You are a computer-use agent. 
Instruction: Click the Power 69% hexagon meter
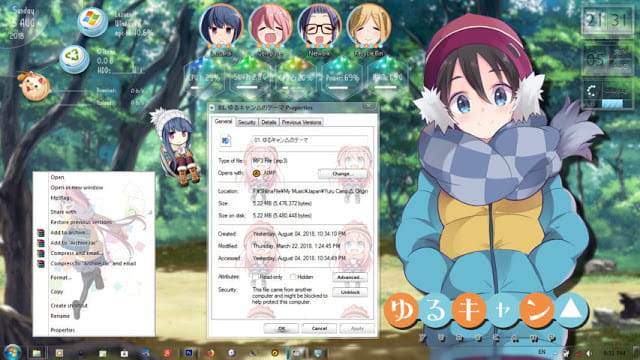(x=342, y=78)
